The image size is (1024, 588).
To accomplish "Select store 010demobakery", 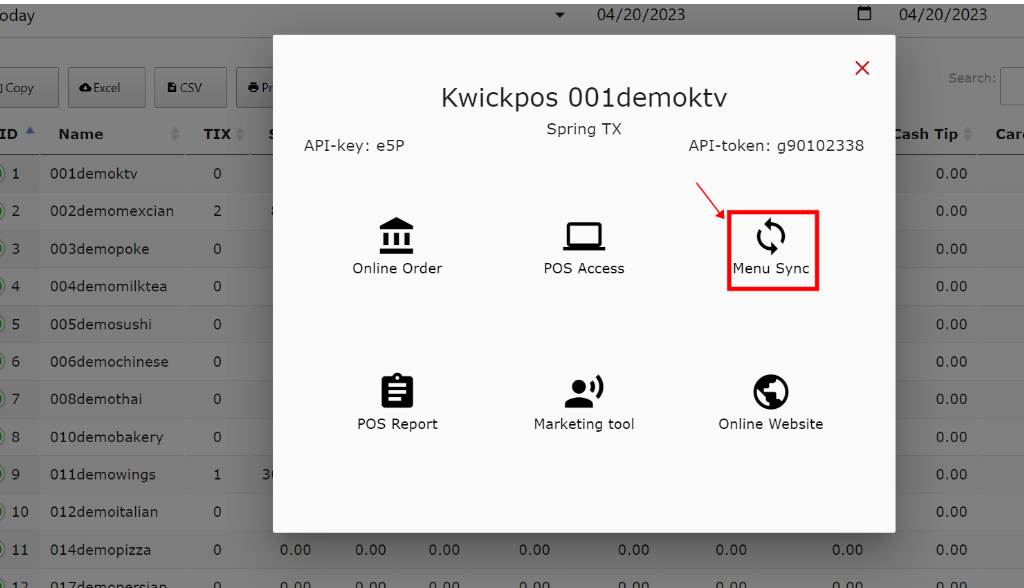I will [106, 437].
